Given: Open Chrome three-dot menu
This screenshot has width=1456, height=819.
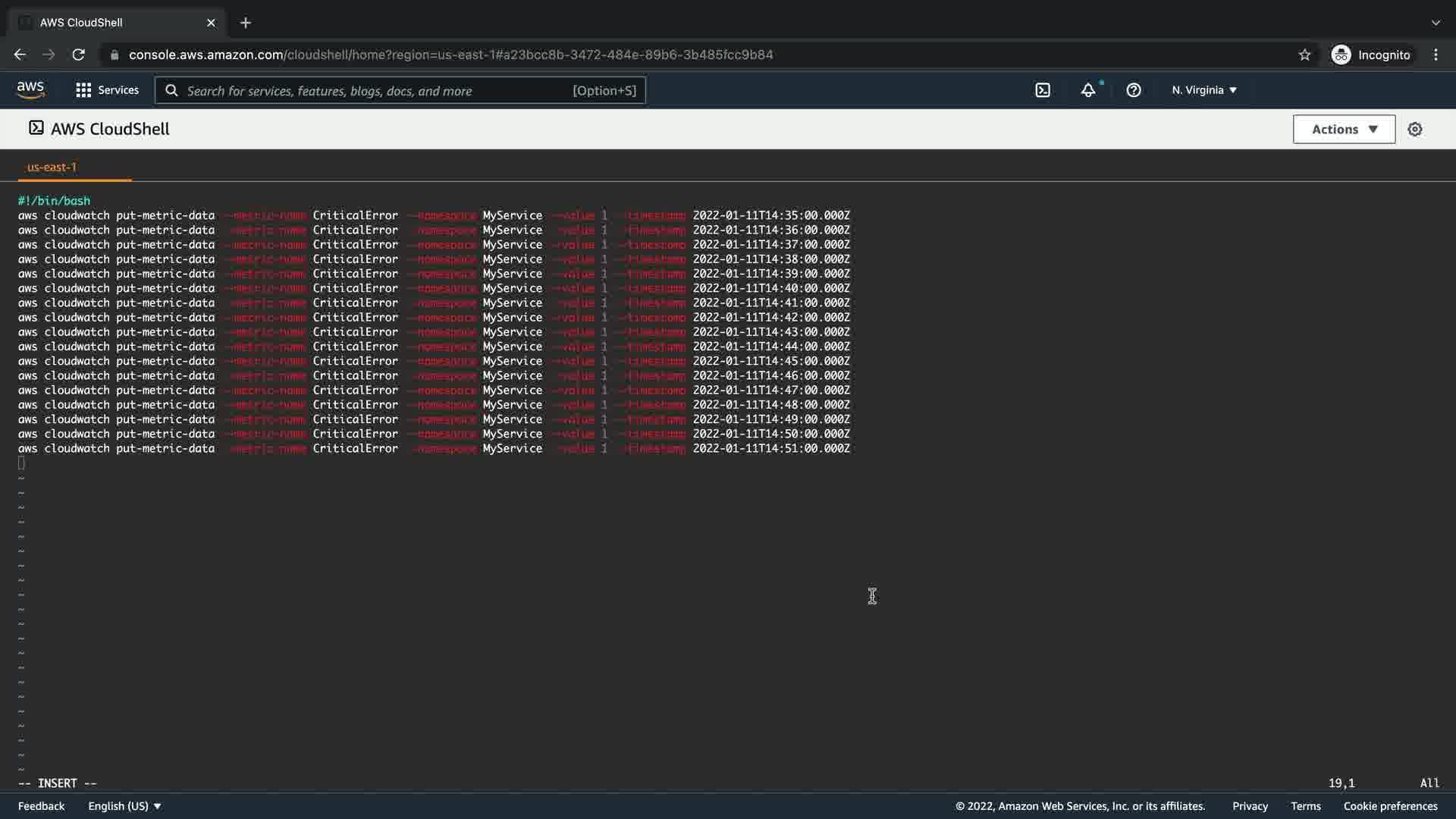Looking at the screenshot, I should click(1436, 55).
